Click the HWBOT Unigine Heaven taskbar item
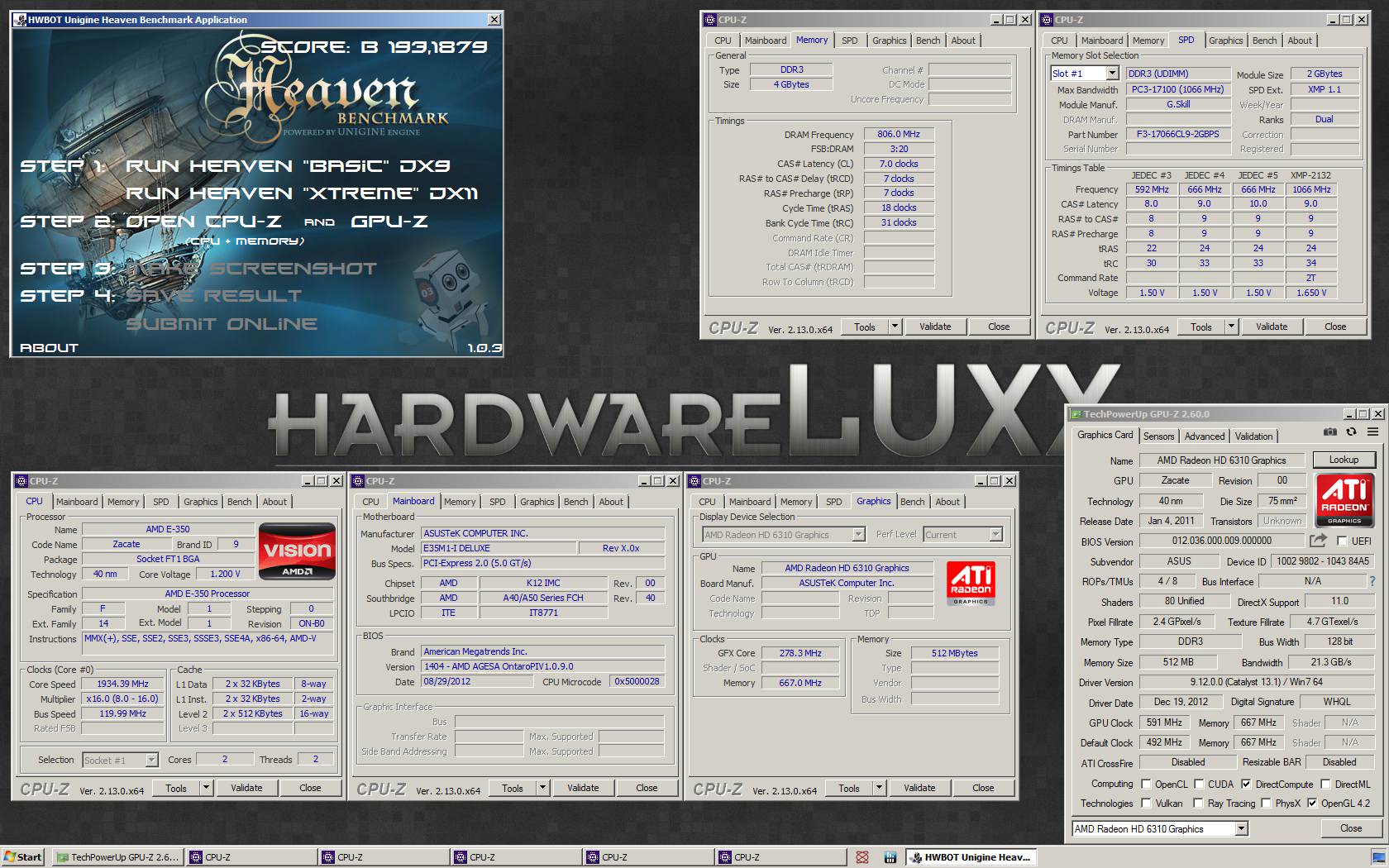Viewport: 1389px width, 868px height. pyautogui.click(x=971, y=857)
